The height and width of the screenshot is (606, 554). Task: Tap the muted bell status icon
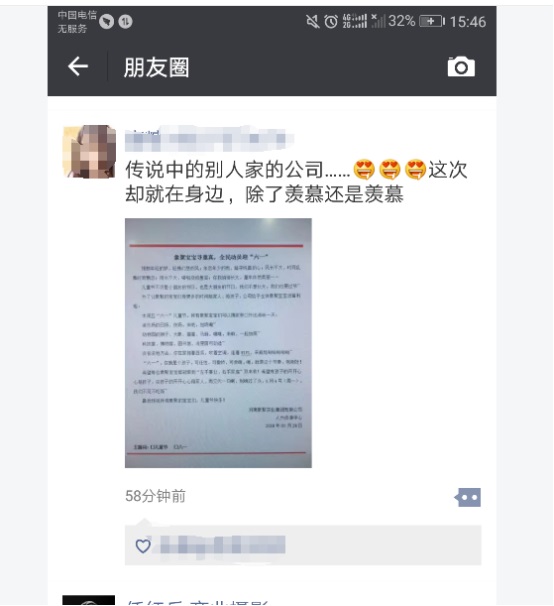tap(313, 21)
